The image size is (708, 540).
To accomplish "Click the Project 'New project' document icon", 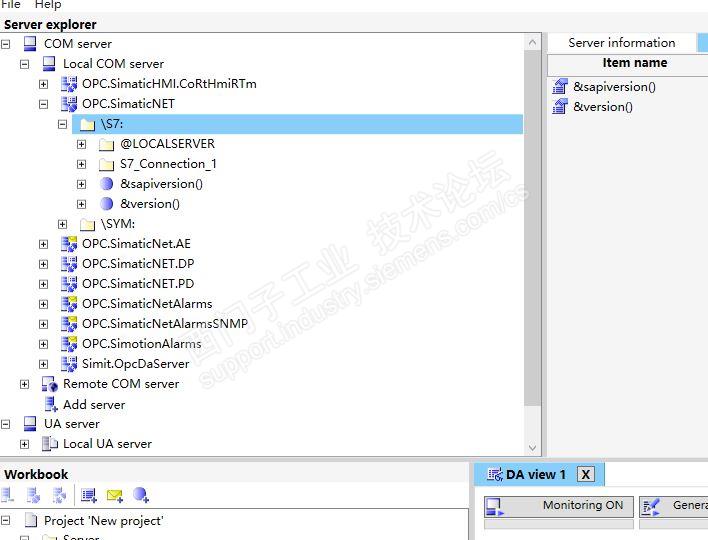I will (31, 520).
